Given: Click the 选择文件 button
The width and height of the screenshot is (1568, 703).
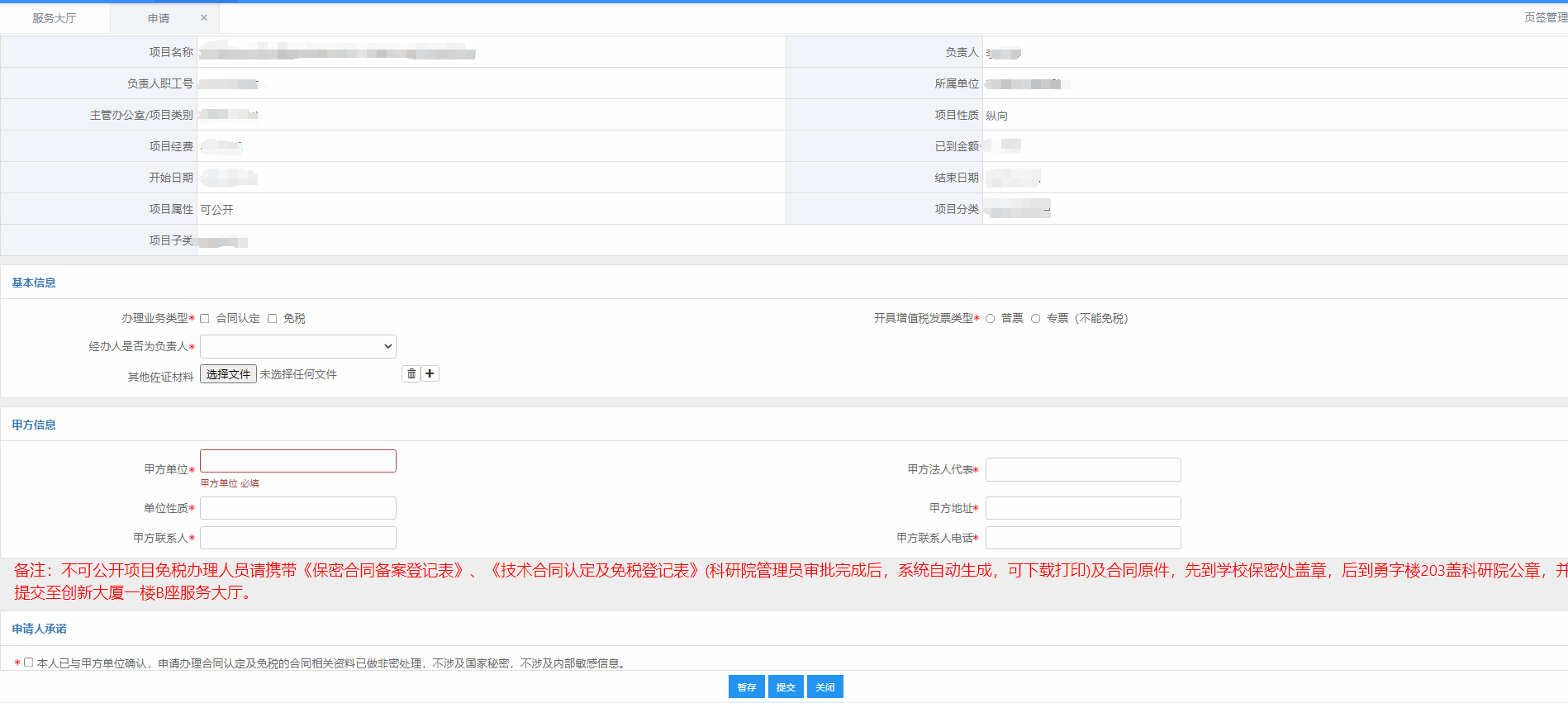Looking at the screenshot, I should pos(228,374).
